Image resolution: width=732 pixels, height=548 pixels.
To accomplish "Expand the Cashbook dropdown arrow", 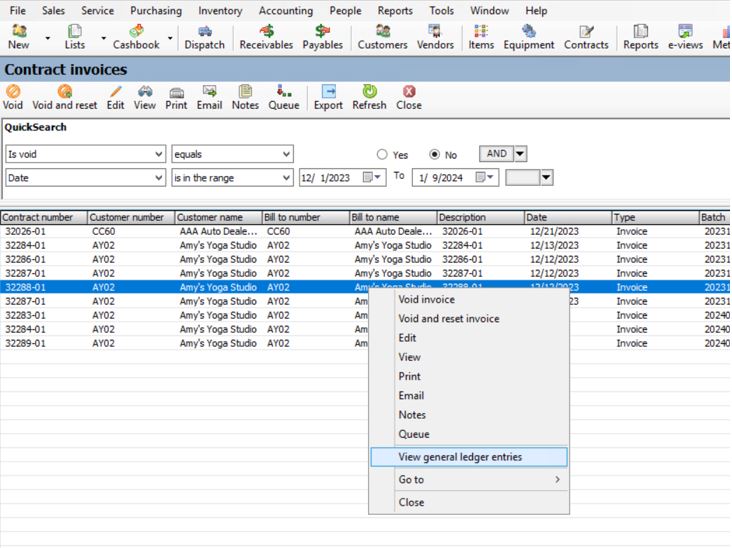I will point(170,38).
